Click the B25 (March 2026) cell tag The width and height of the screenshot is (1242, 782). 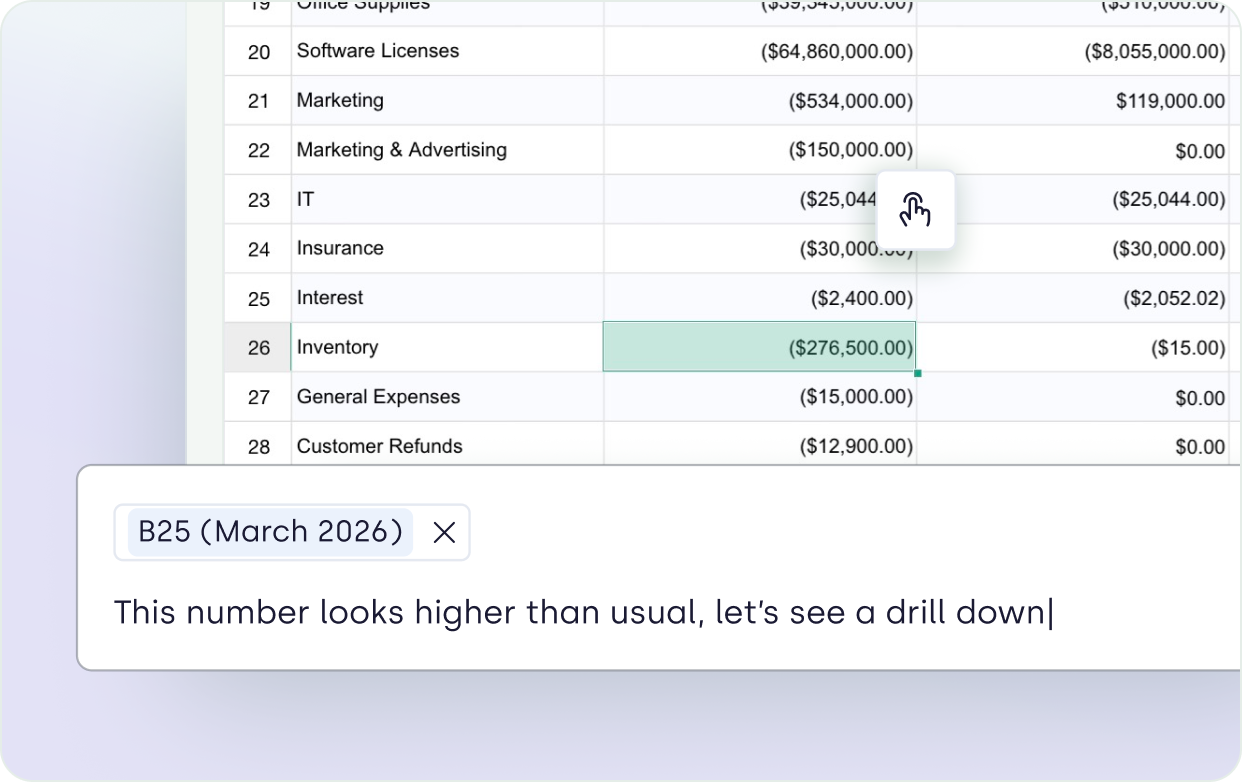(270, 532)
